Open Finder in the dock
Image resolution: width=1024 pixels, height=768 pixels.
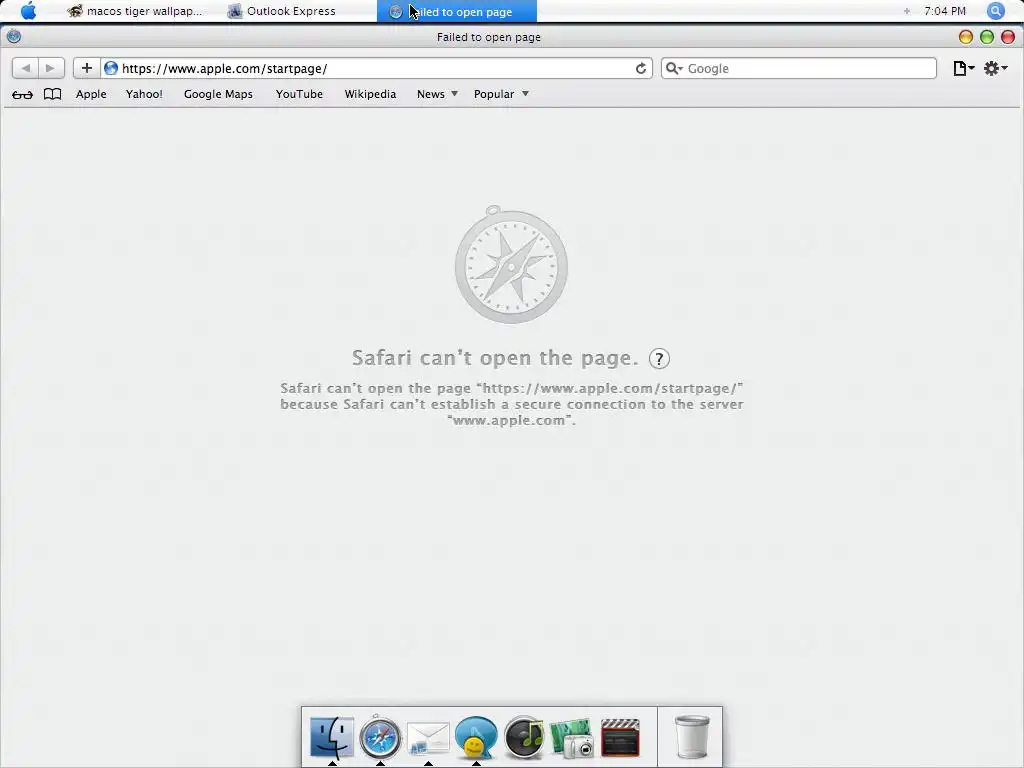tap(332, 737)
